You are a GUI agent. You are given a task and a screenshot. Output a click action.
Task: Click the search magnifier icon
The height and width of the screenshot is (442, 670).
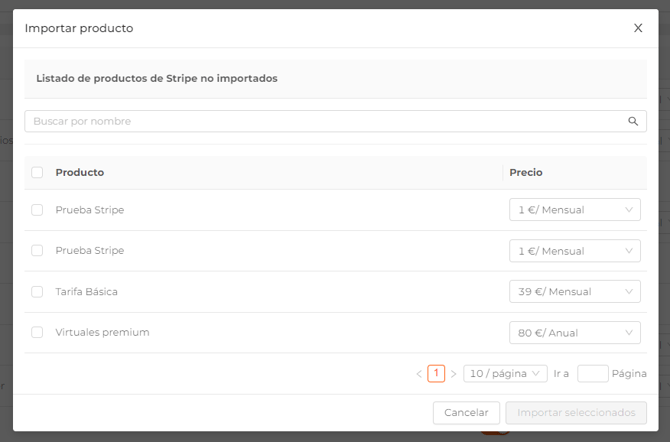tap(633, 121)
